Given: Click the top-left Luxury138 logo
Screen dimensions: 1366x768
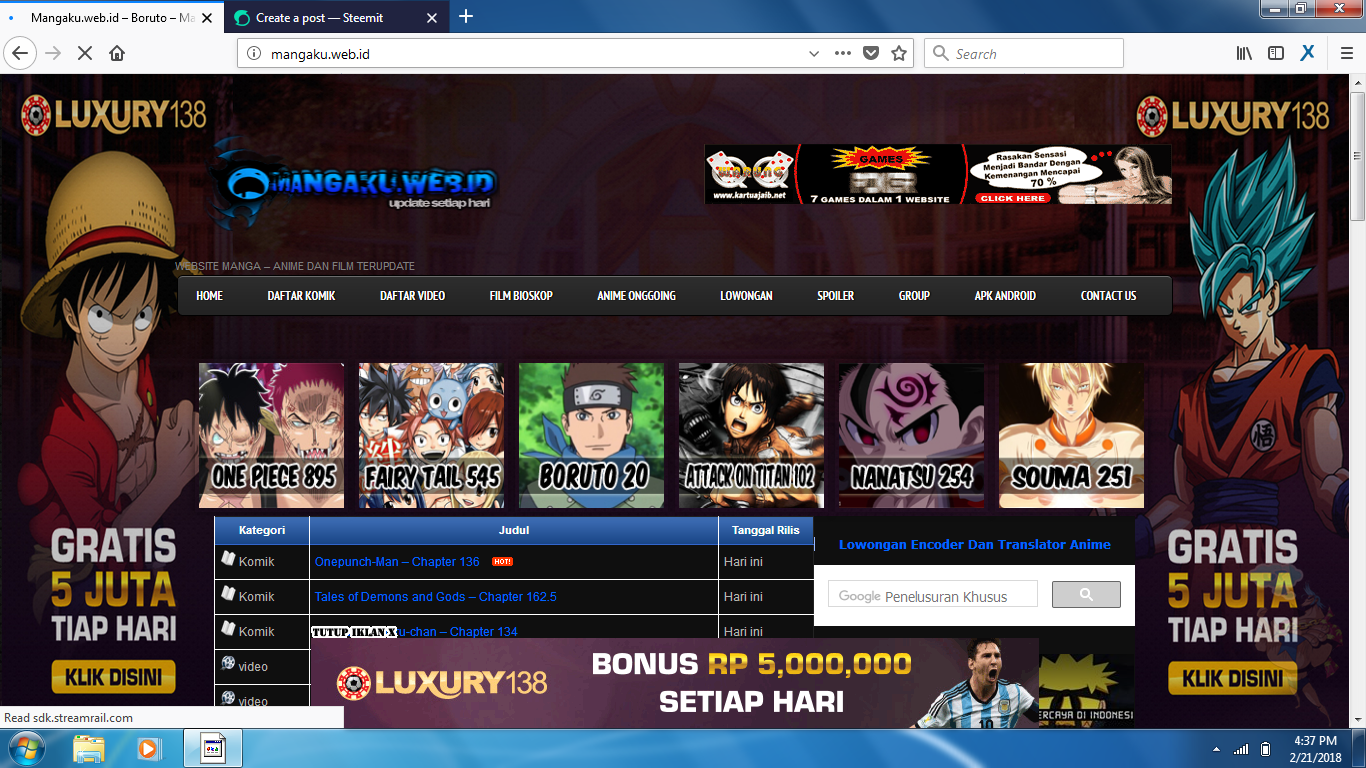Looking at the screenshot, I should [113, 115].
